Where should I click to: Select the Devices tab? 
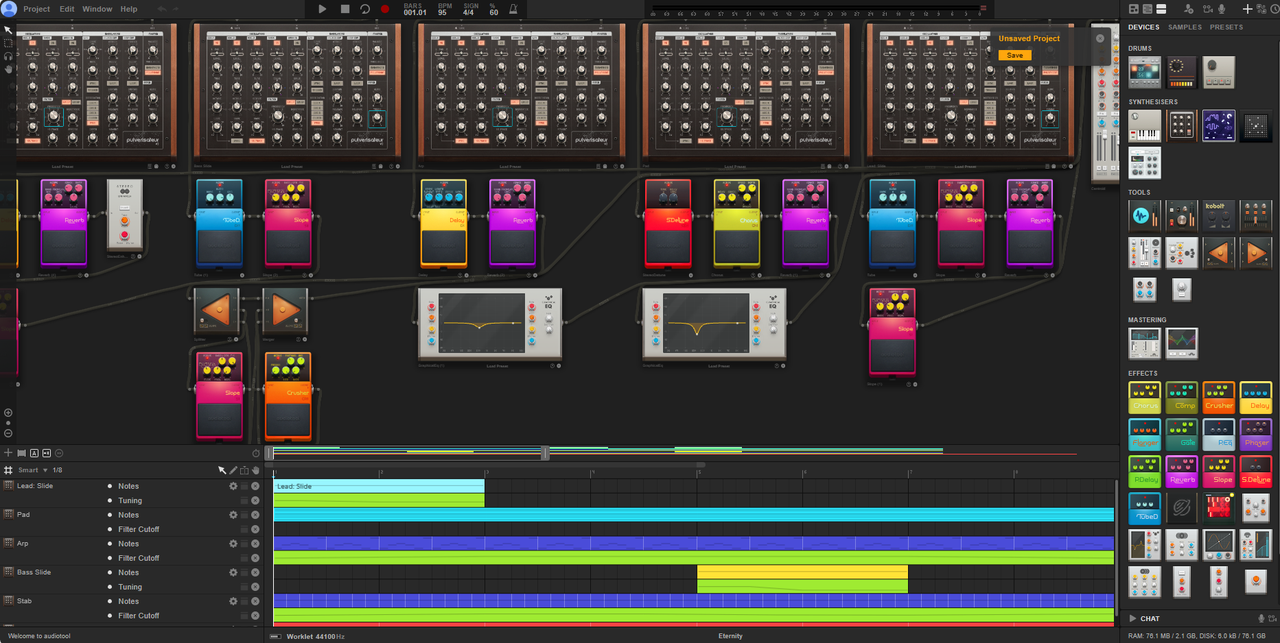coord(1144,27)
